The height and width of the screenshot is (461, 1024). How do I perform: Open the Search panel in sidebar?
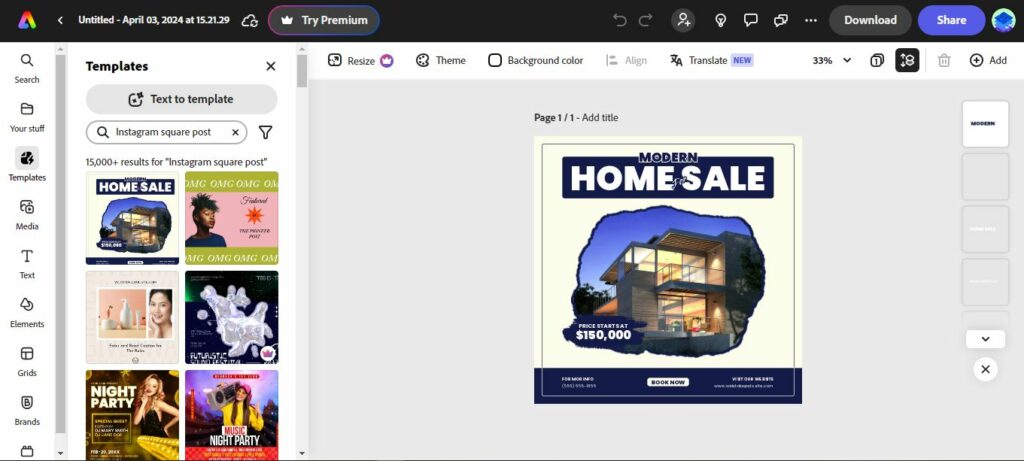click(27, 68)
